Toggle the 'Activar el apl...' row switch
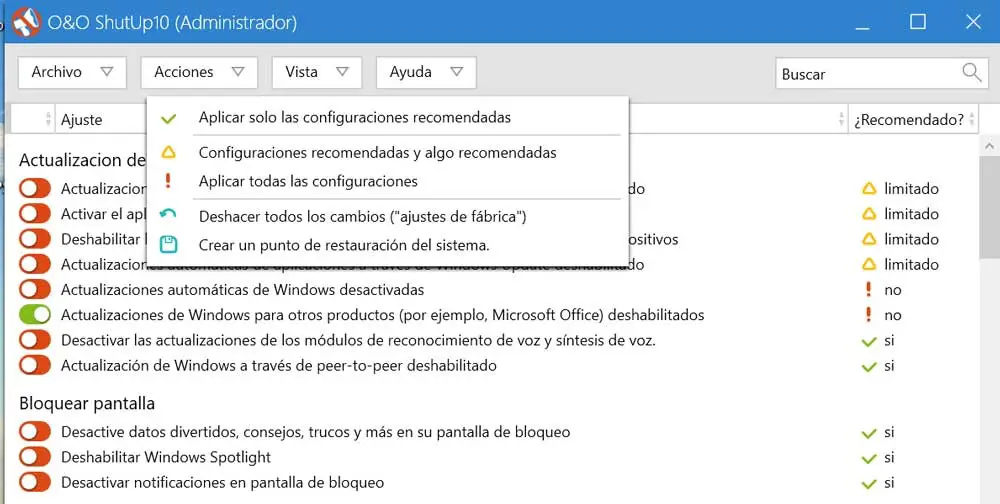 click(x=34, y=214)
